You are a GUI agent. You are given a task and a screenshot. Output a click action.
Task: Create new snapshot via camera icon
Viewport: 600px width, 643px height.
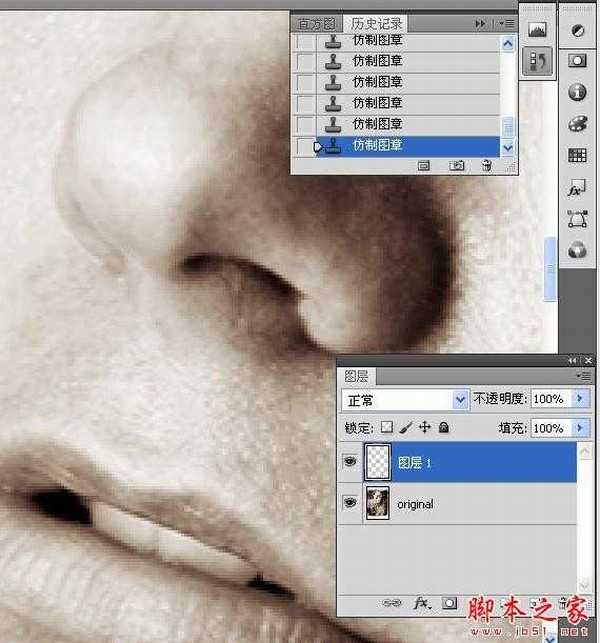[x=456, y=165]
